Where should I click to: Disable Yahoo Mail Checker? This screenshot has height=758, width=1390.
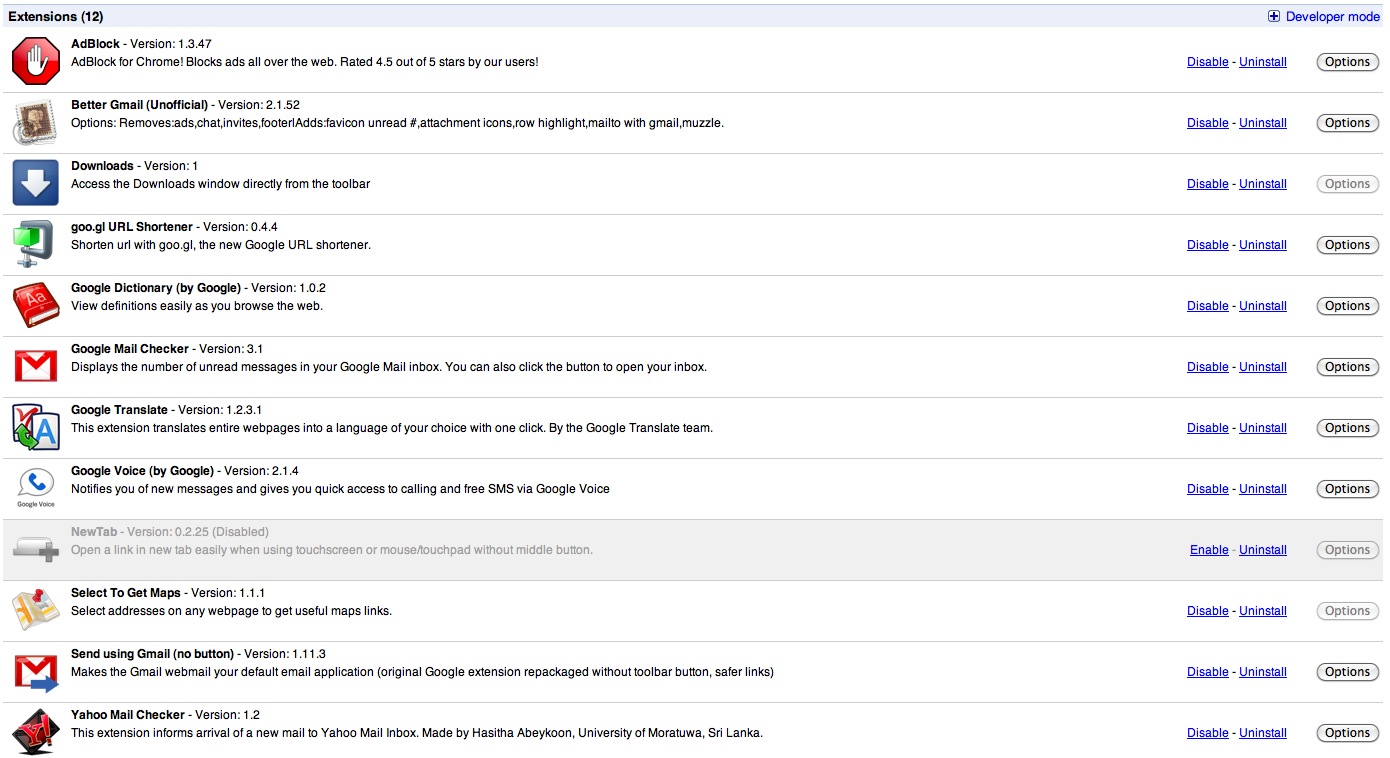click(x=1207, y=733)
